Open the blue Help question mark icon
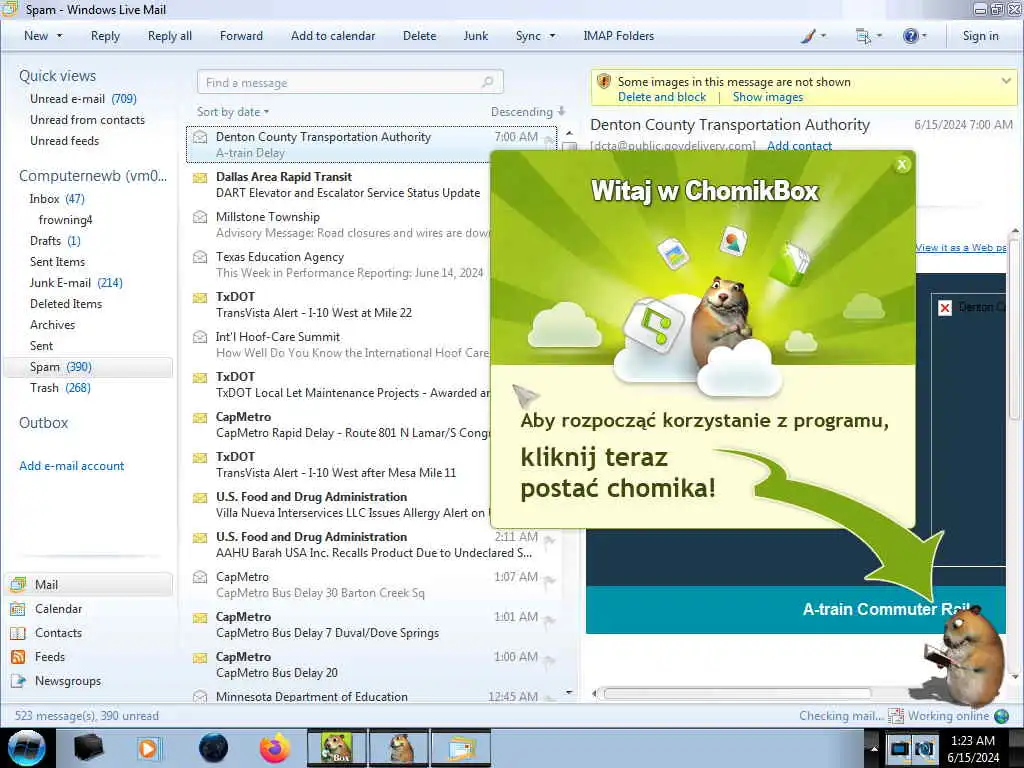This screenshot has height=768, width=1024. [910, 36]
